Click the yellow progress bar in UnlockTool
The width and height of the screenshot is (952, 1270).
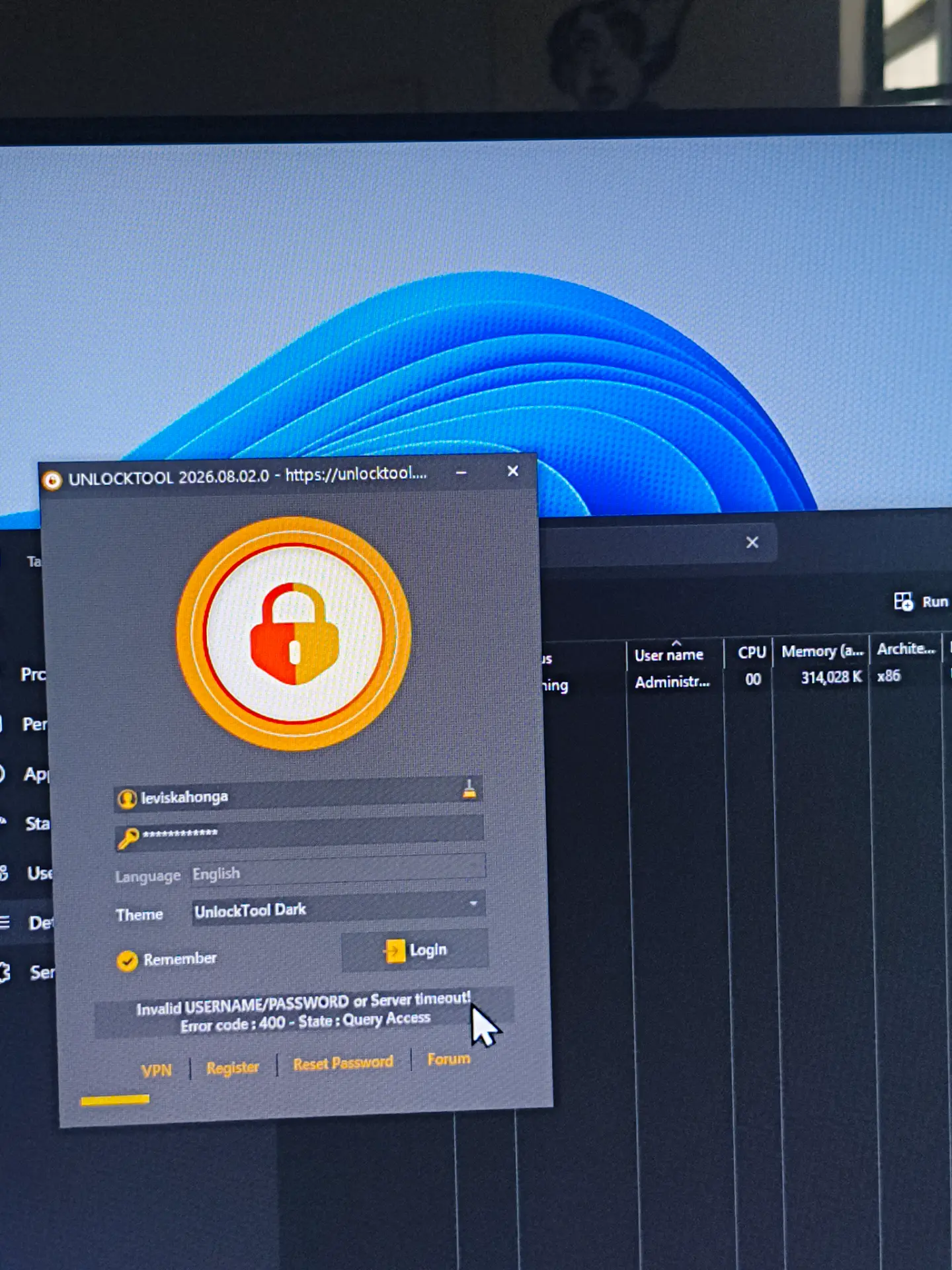[x=115, y=1100]
